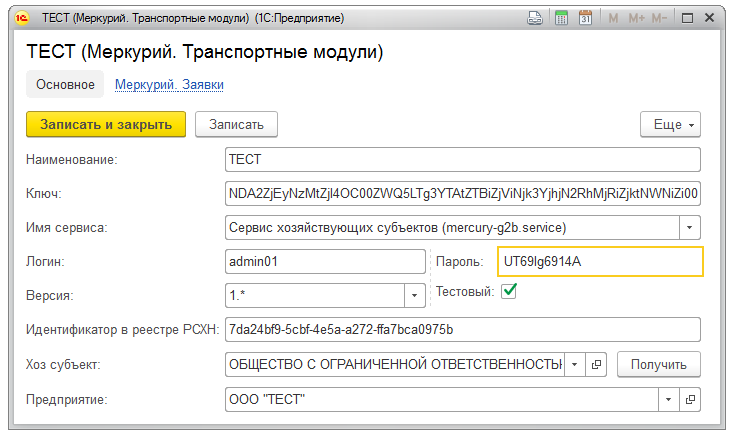
Task: Open the calculator icon in title bar
Action: coord(561,18)
